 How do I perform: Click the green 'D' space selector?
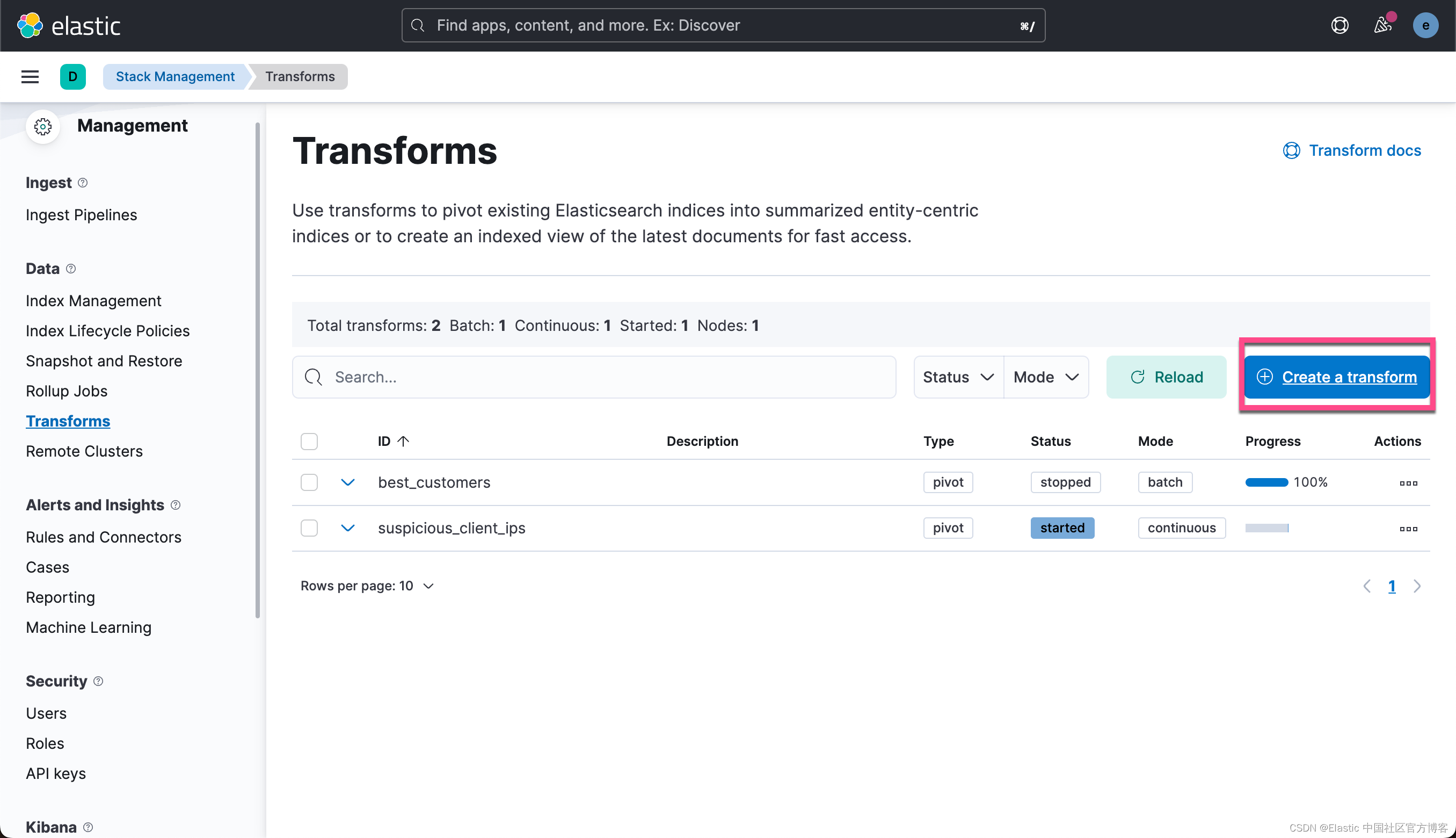coord(72,76)
